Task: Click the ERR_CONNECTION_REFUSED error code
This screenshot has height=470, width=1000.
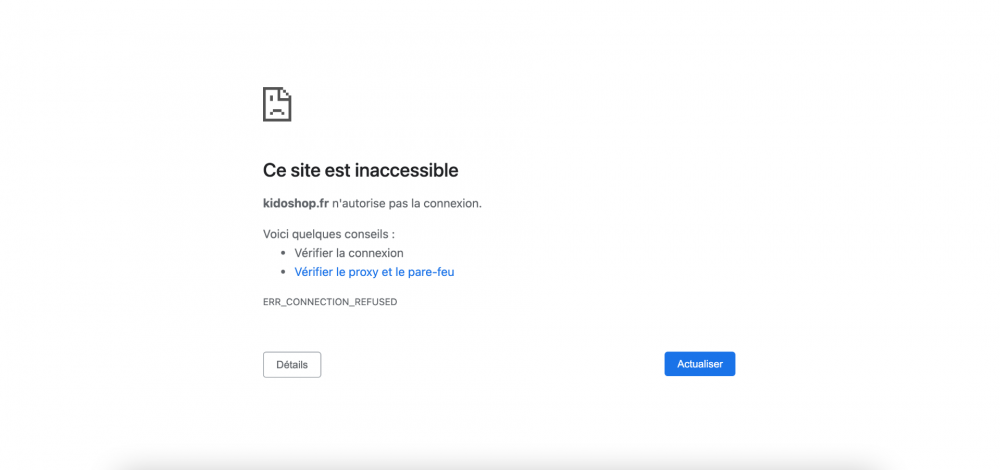Action: pos(330,302)
